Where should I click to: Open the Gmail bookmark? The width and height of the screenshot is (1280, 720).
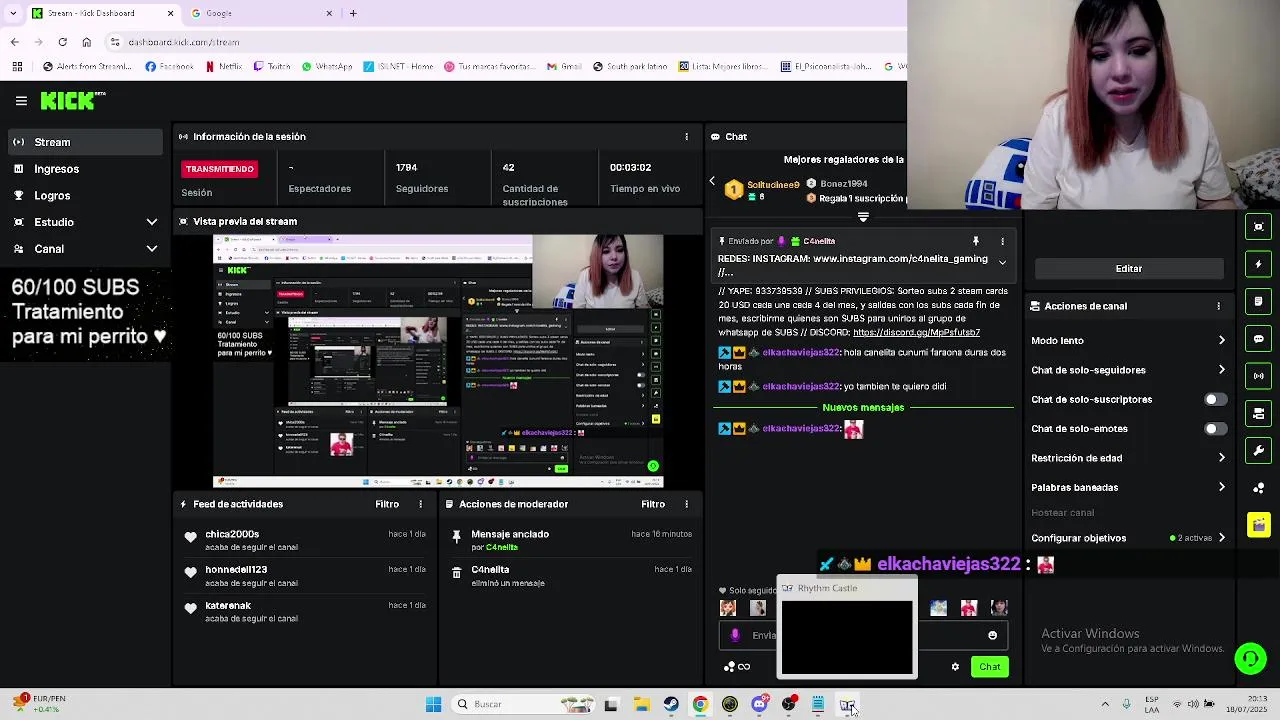(x=564, y=67)
